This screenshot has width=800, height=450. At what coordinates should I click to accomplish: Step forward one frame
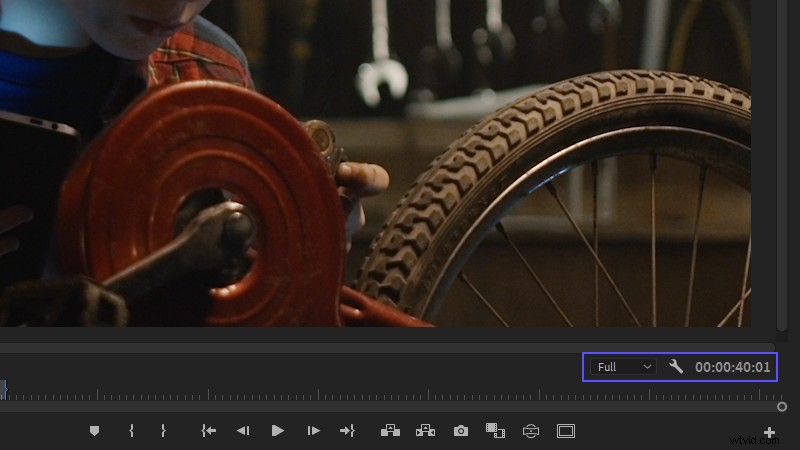click(313, 431)
